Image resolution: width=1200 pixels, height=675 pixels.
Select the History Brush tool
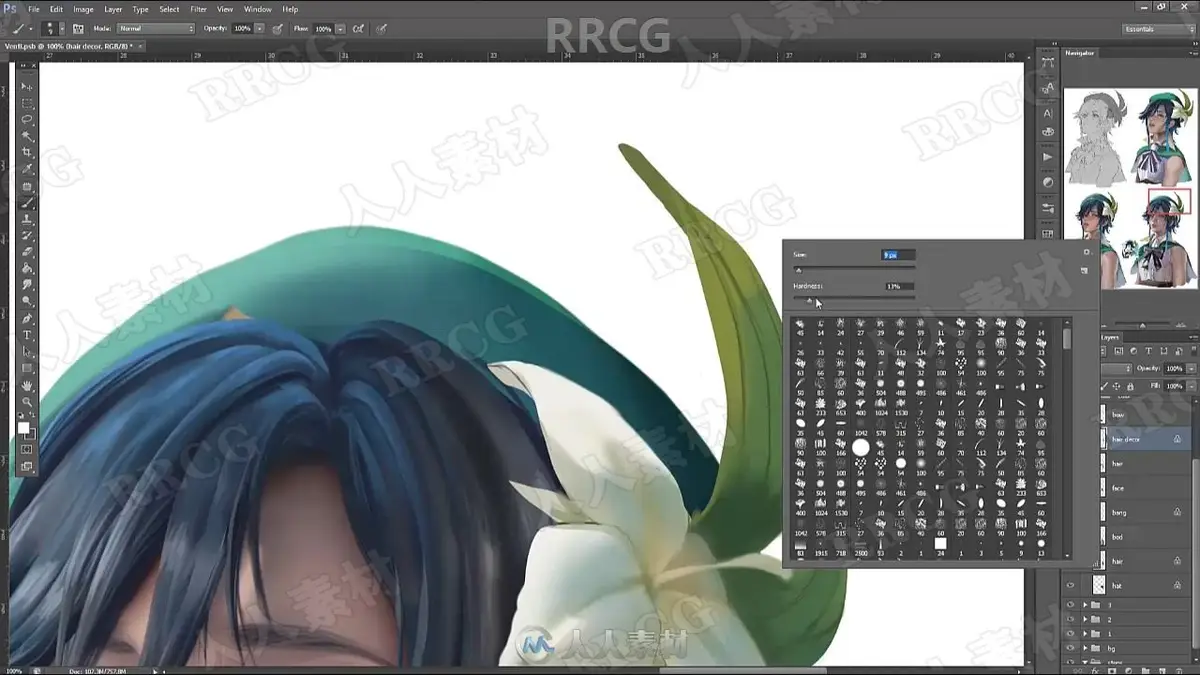pos(27,235)
